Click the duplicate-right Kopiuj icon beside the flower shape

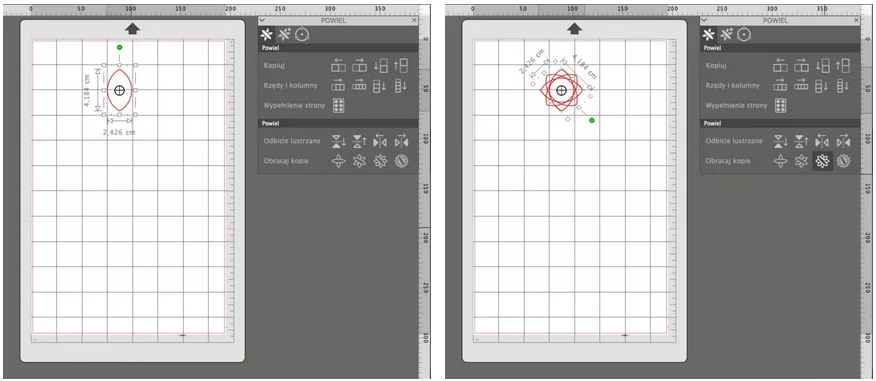pyautogui.click(x=801, y=65)
